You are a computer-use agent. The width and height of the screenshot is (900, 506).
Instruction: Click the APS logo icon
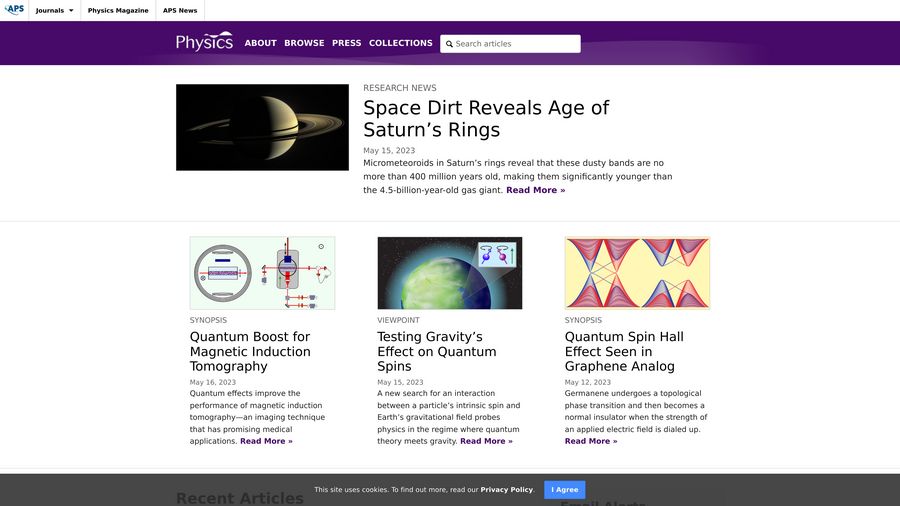point(14,9)
